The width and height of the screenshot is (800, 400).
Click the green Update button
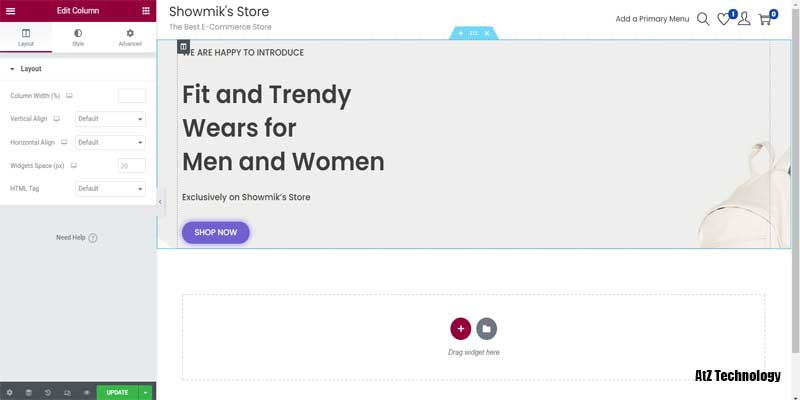[x=117, y=392]
